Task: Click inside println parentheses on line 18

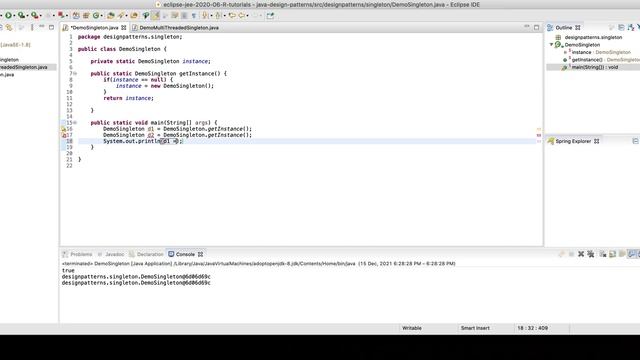Action: 170,141
